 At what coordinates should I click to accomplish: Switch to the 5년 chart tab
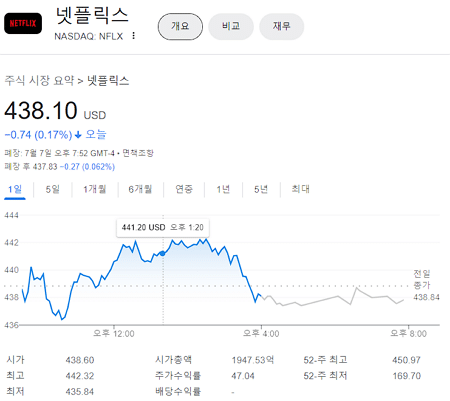pos(261,190)
